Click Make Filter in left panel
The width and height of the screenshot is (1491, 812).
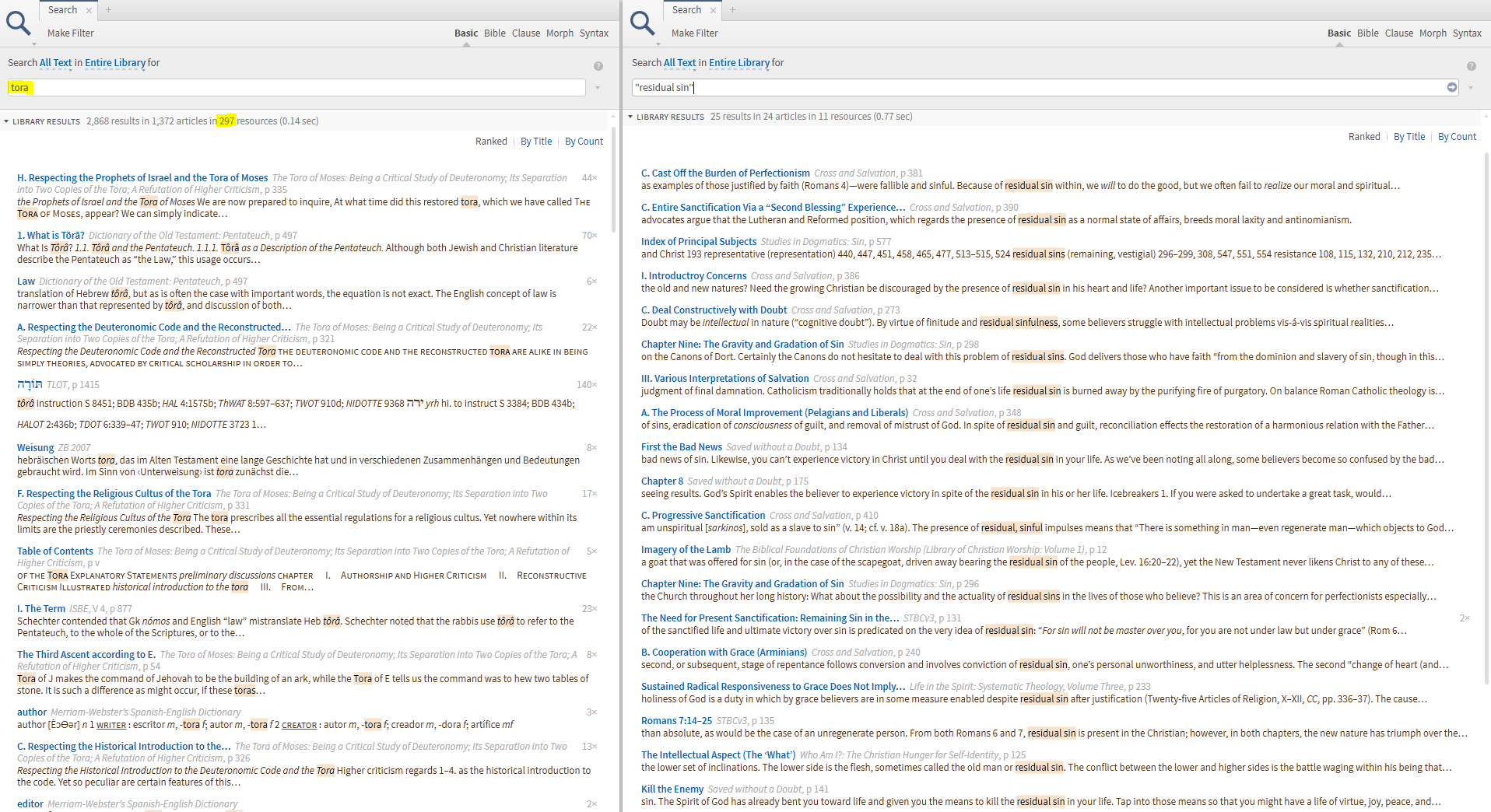[71, 33]
